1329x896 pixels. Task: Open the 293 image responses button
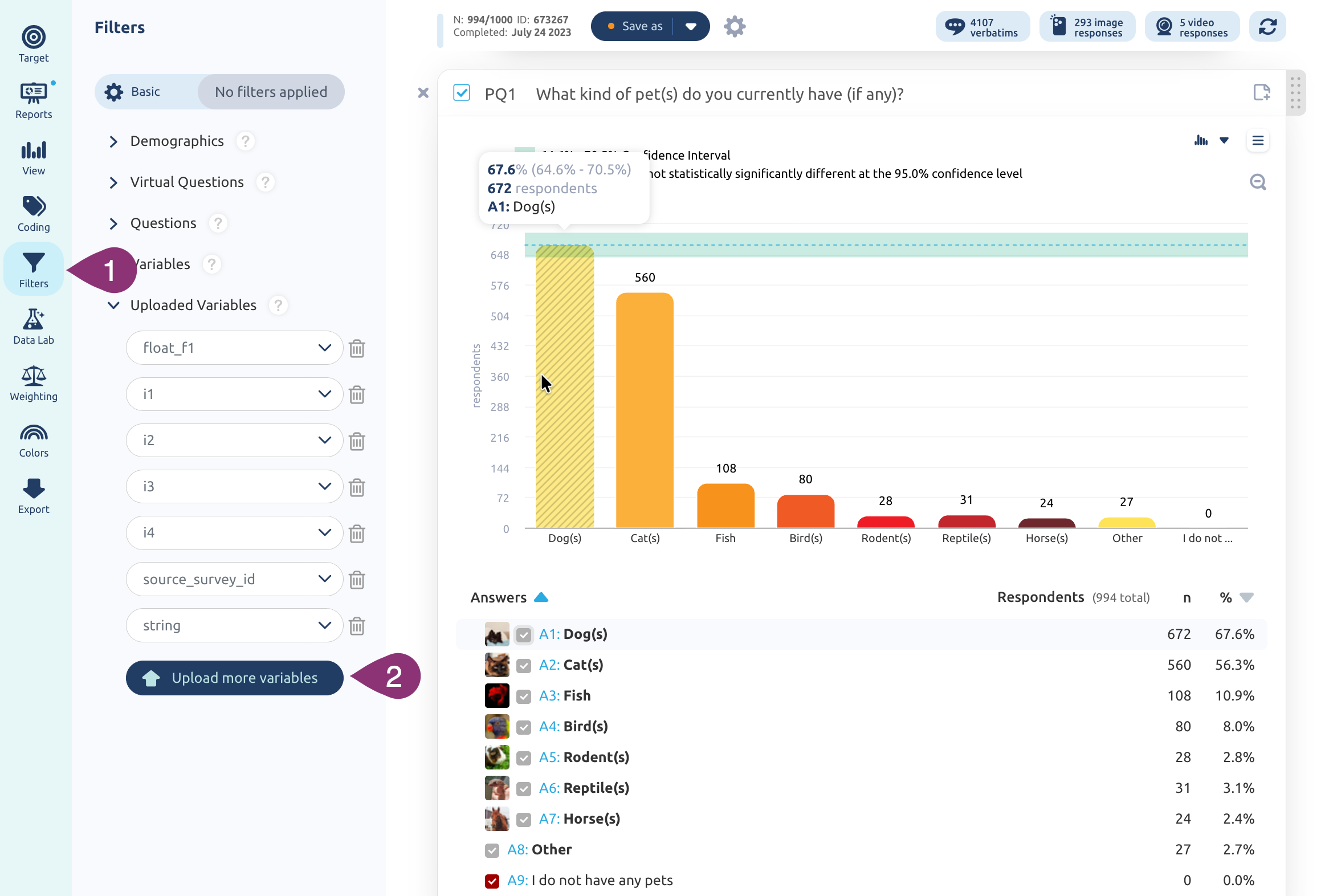point(1087,26)
